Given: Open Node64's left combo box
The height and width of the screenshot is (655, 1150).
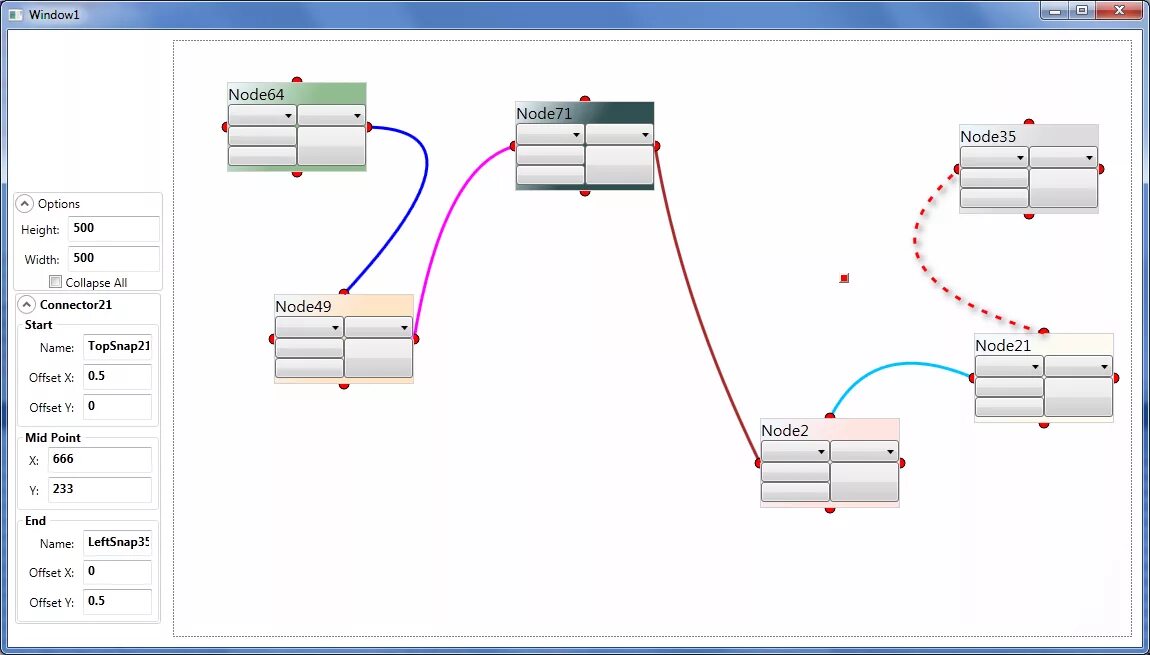Looking at the screenshot, I should [262, 115].
